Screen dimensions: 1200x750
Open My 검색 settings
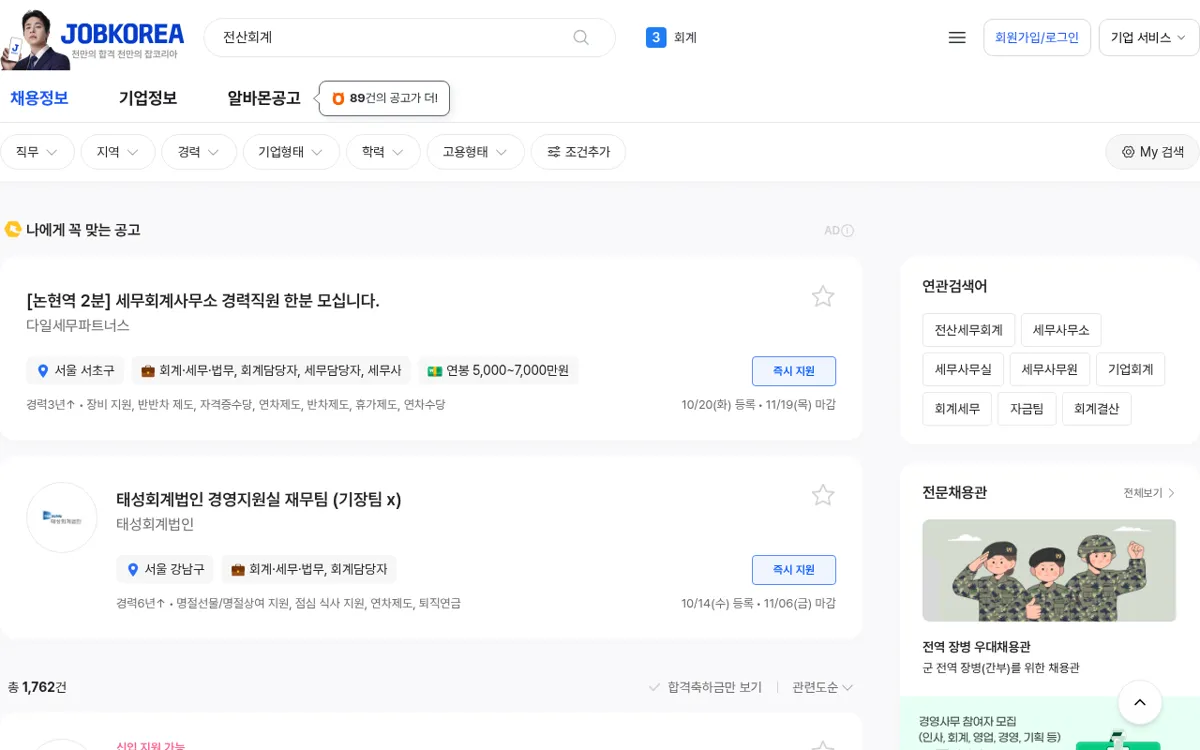1152,152
